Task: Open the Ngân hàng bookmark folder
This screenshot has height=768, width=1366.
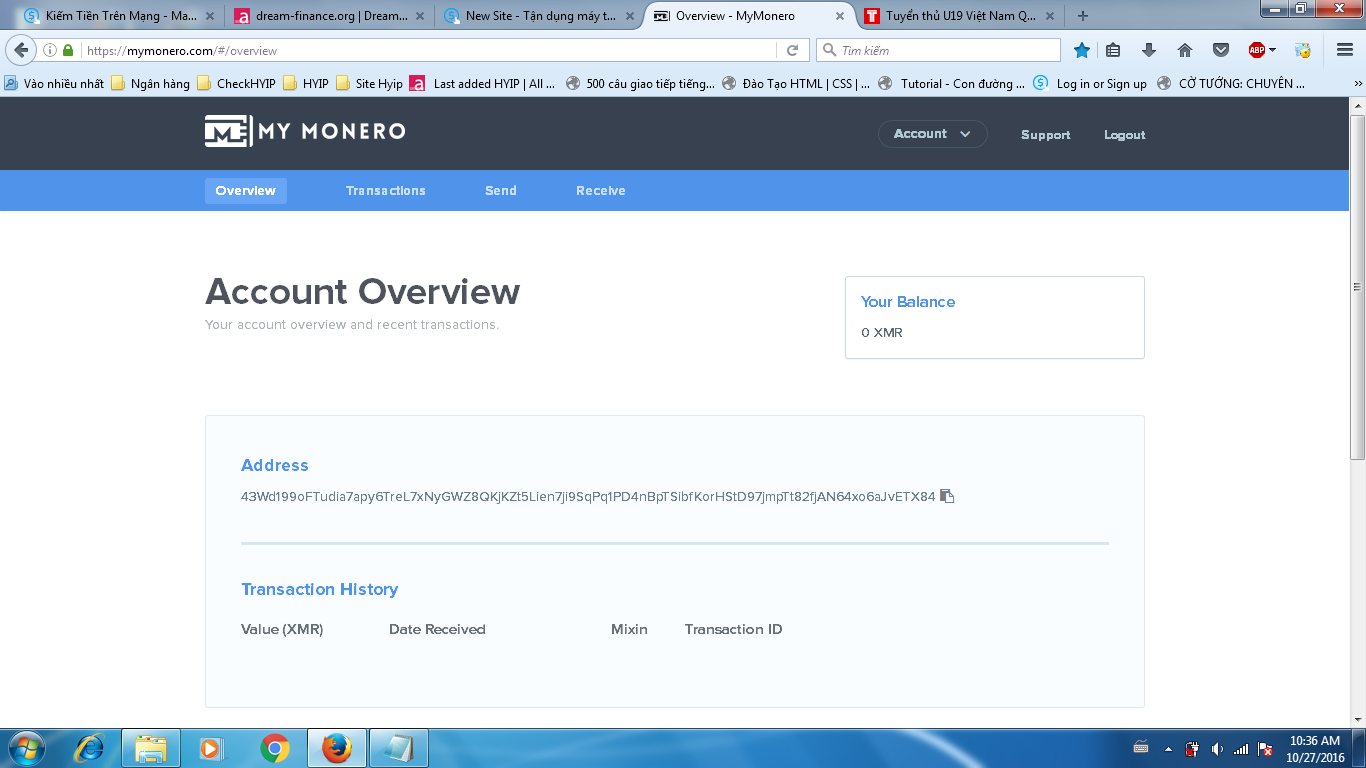Action: 150,84
